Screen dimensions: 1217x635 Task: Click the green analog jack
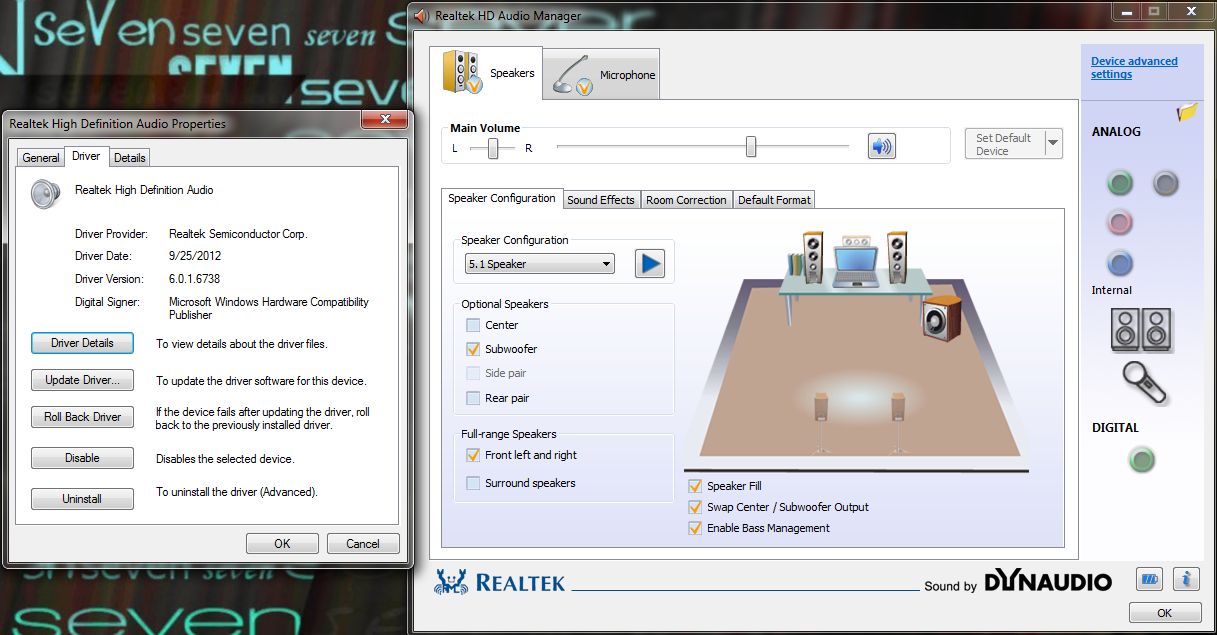tap(1120, 183)
